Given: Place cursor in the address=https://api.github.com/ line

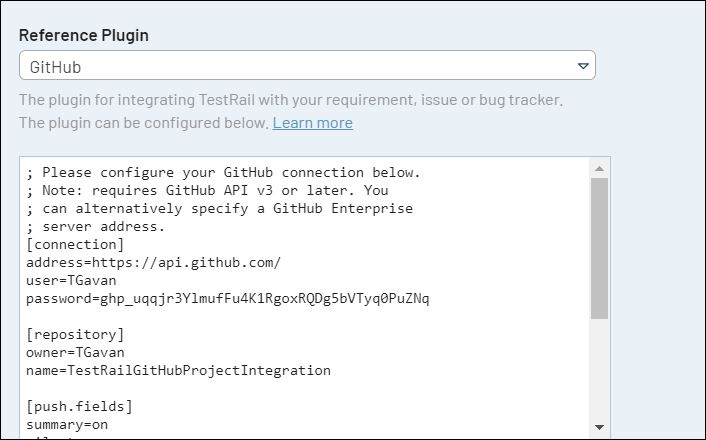Looking at the screenshot, I should pyautogui.click(x=154, y=263).
